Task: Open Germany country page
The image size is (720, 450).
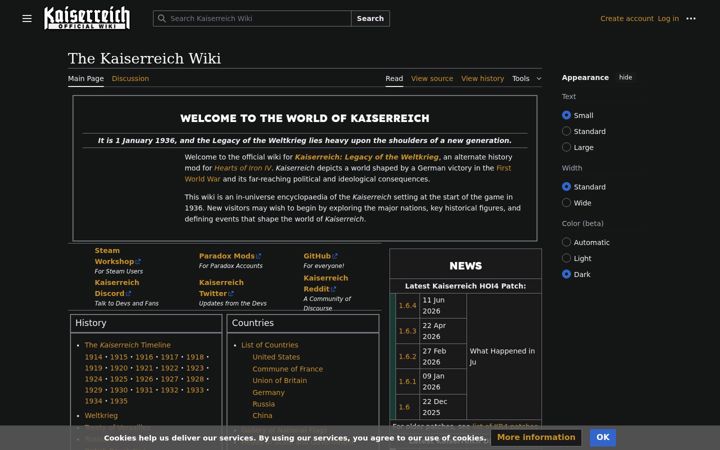Action: click(x=269, y=393)
